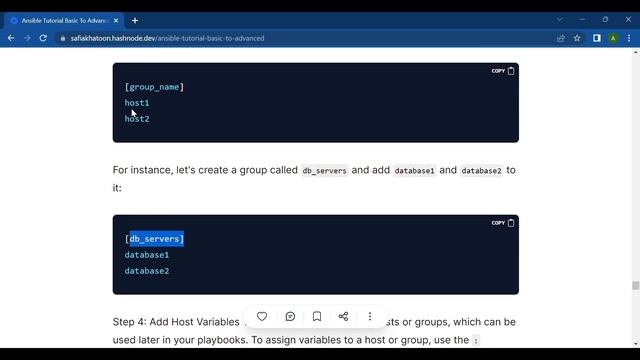Expand the tab search chevron

(560, 20)
